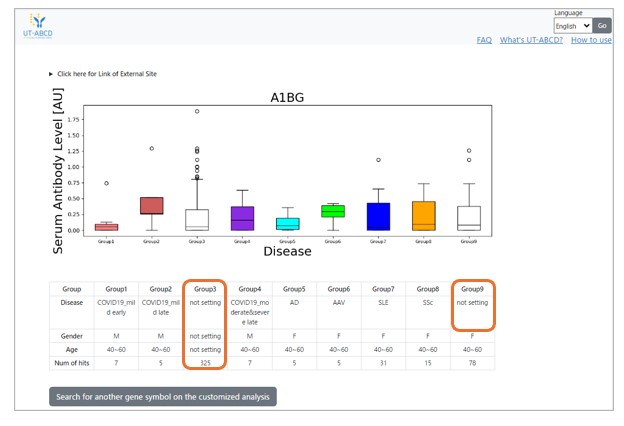Click the blue Group7 box in plot
This screenshot has width=624, height=426.
(378, 216)
